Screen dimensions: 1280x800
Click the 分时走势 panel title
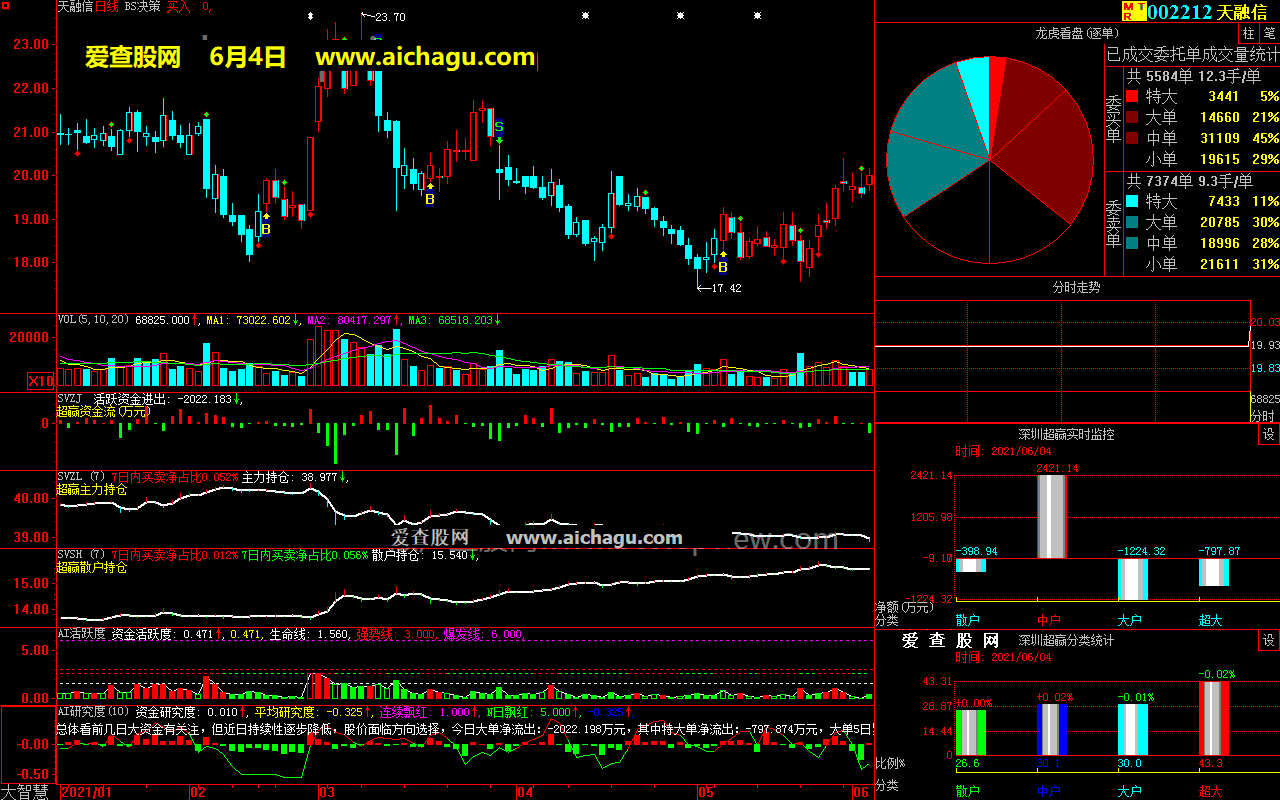coord(1076,287)
